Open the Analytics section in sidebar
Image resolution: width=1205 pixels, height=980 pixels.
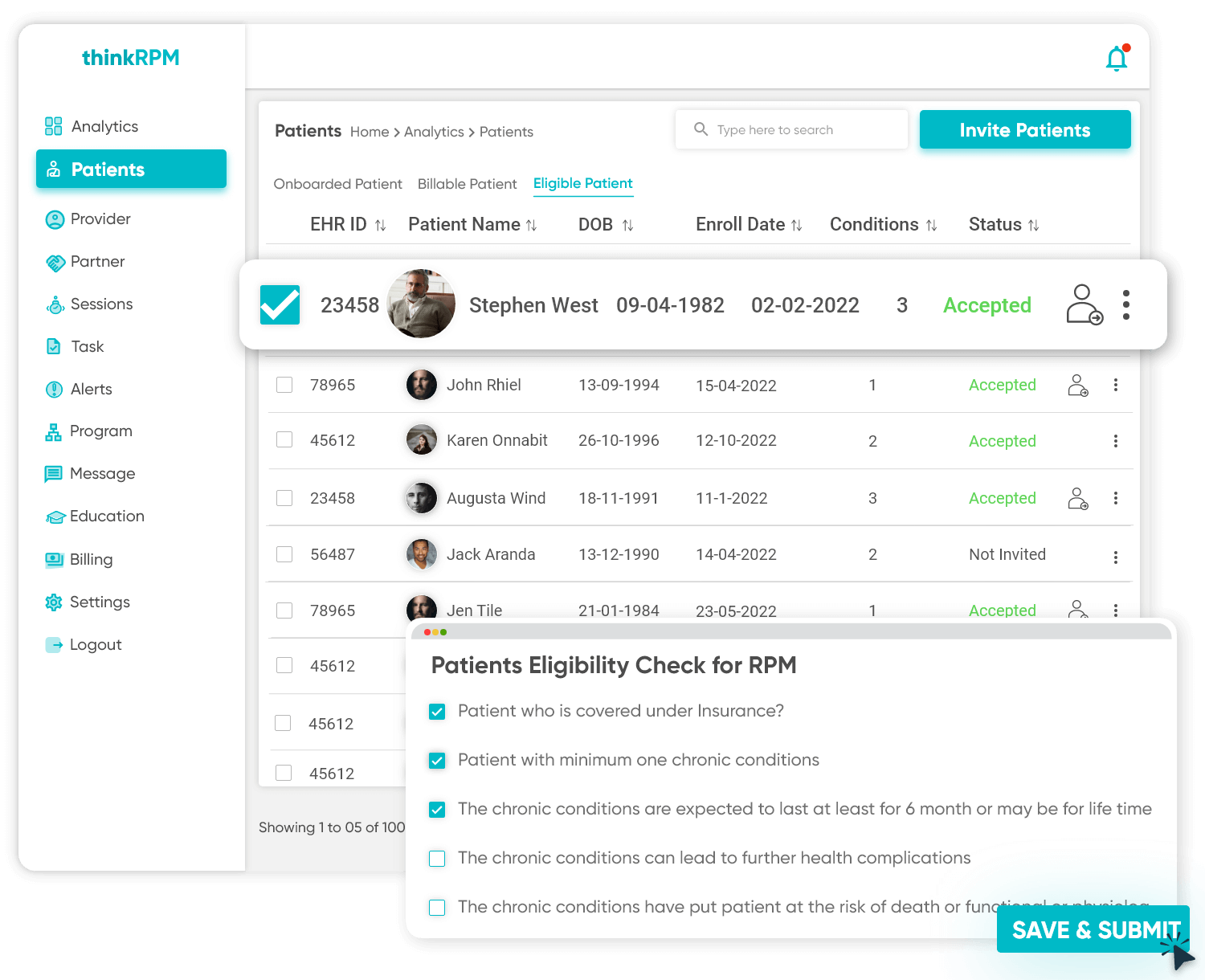tap(104, 126)
